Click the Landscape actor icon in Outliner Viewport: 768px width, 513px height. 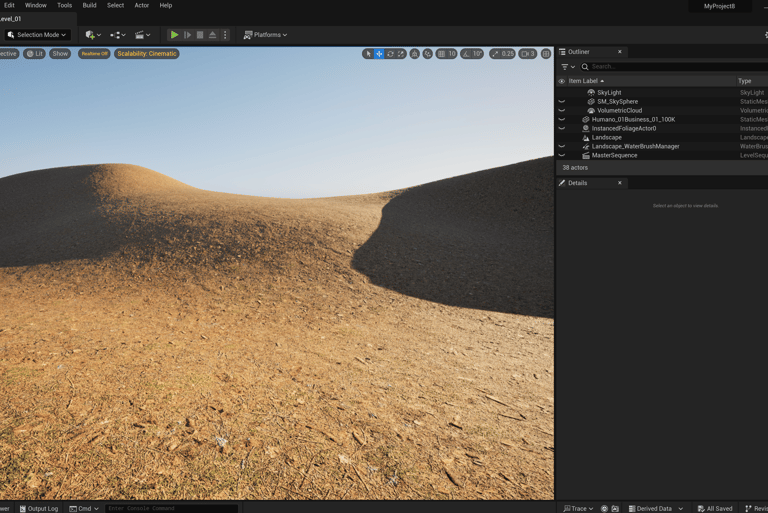pos(586,137)
